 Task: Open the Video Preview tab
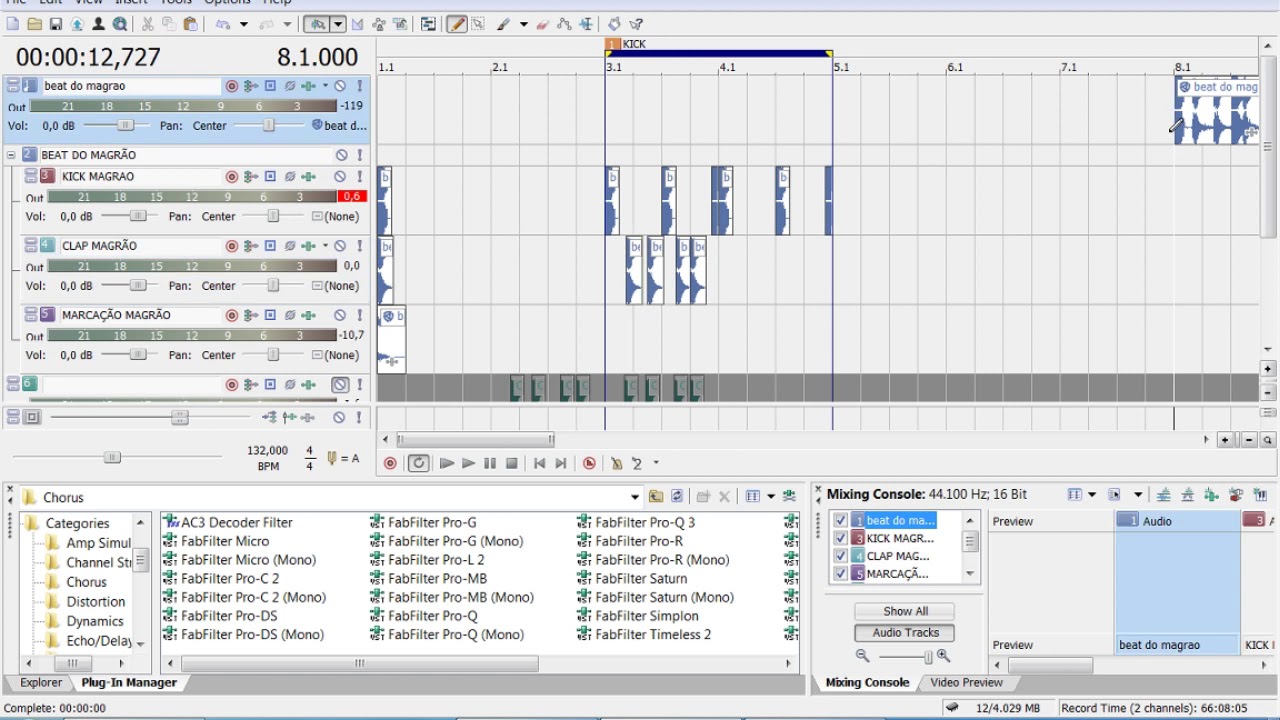[966, 683]
